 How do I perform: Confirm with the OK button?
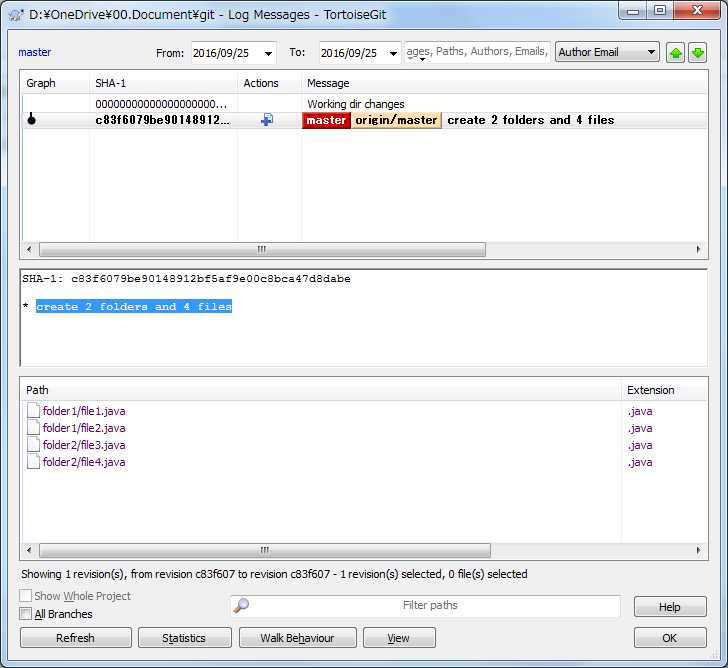670,638
